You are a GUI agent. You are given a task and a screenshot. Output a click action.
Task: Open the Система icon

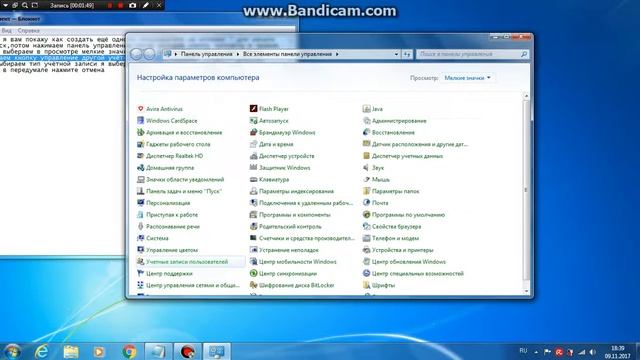point(140,238)
